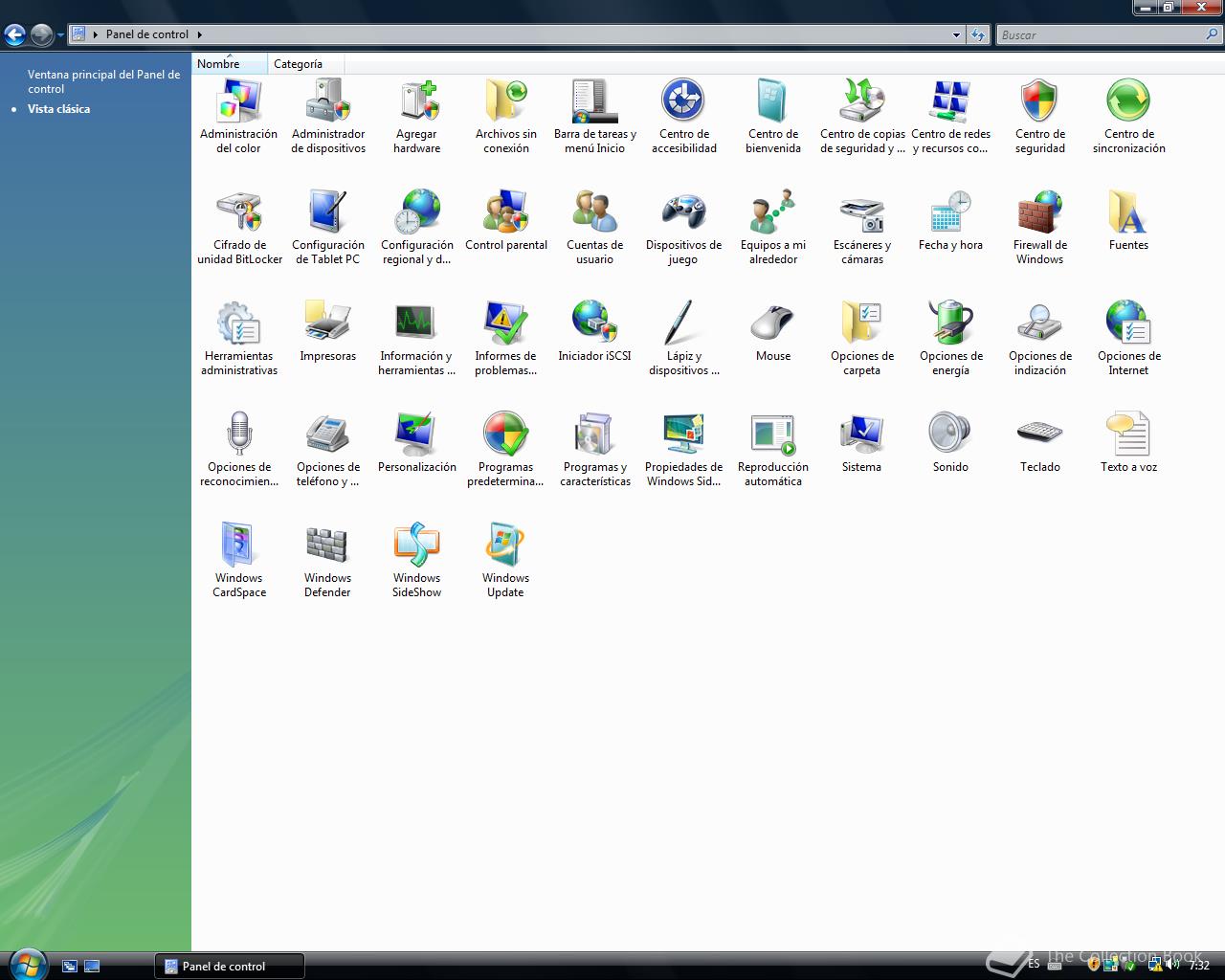Open Centro de accesibilidad

683,117
